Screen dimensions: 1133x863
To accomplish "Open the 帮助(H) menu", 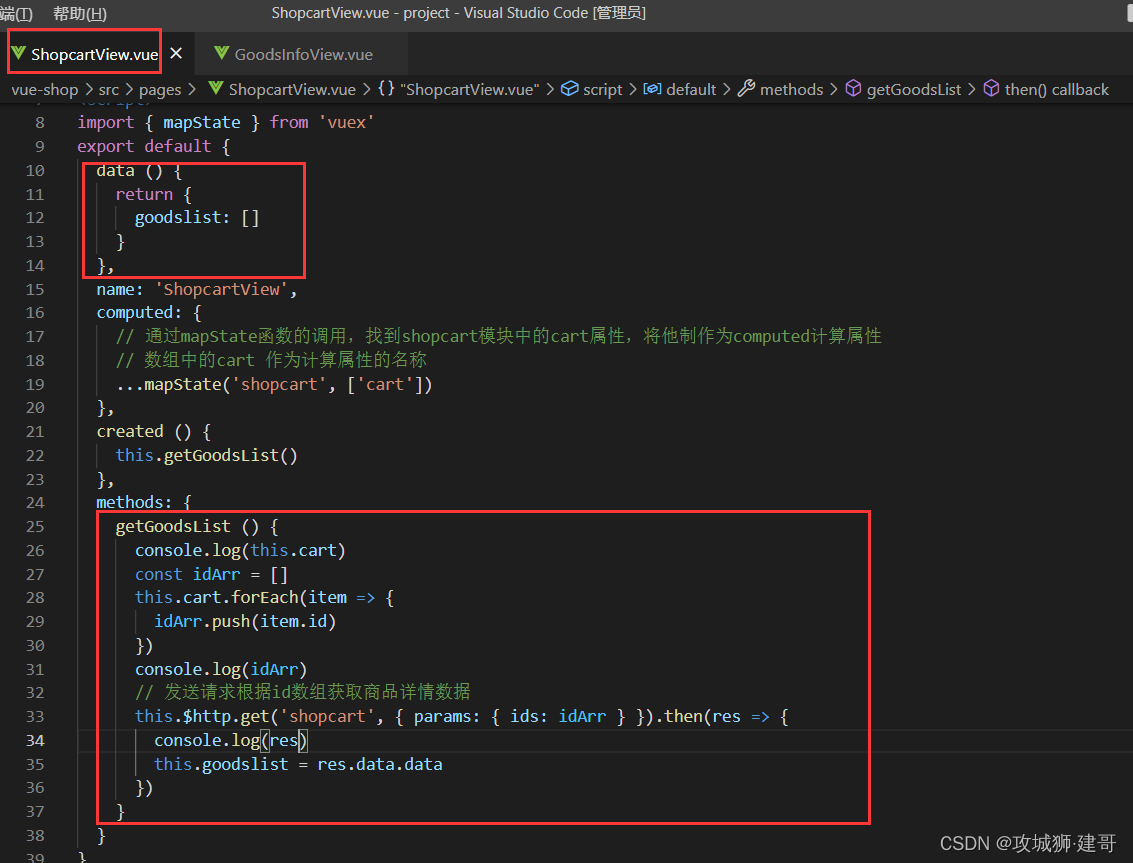I will (x=79, y=13).
